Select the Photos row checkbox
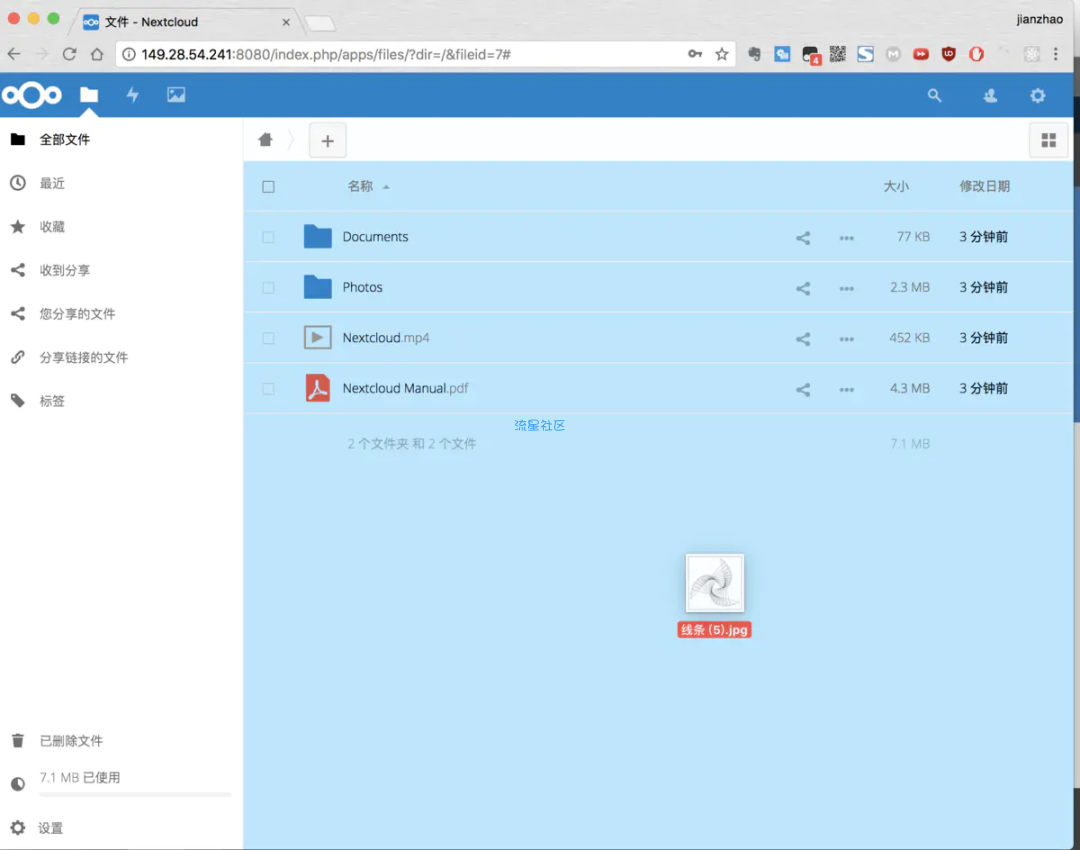1080x850 pixels. point(269,288)
